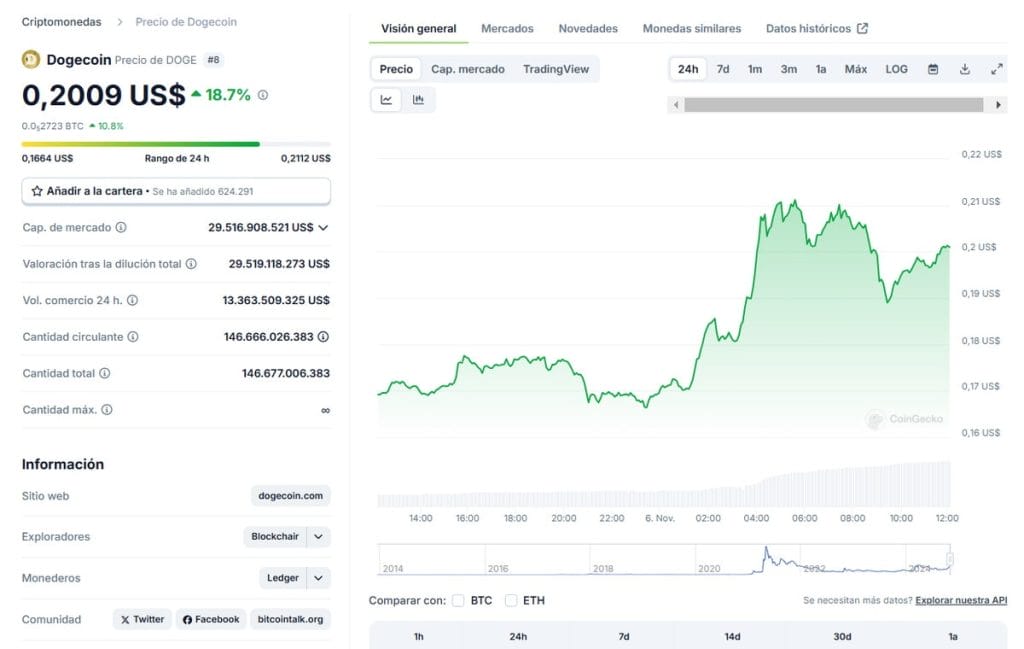Image resolution: width=1024 pixels, height=649 pixels.
Task: Select the 24h chart range
Action: pyautogui.click(x=688, y=69)
